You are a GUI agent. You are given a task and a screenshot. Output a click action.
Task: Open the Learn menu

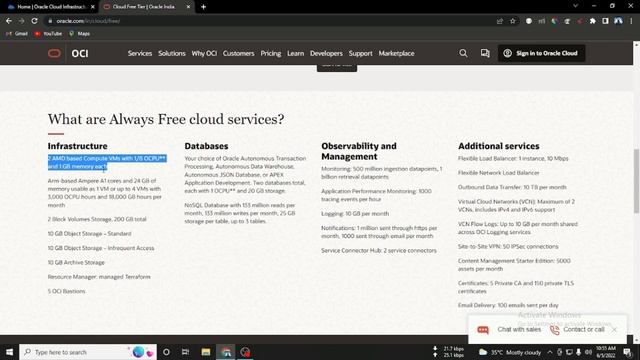[296, 53]
